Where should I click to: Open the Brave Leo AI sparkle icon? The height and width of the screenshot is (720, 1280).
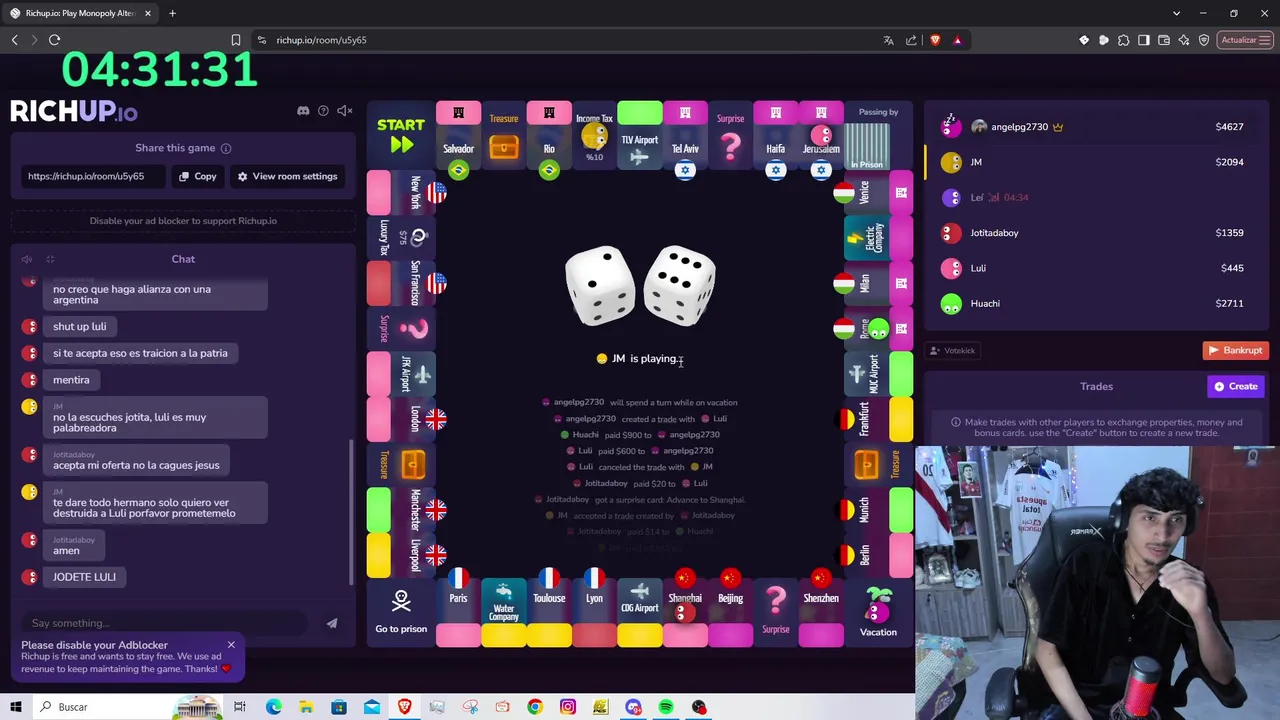pyautogui.click(x=1184, y=40)
